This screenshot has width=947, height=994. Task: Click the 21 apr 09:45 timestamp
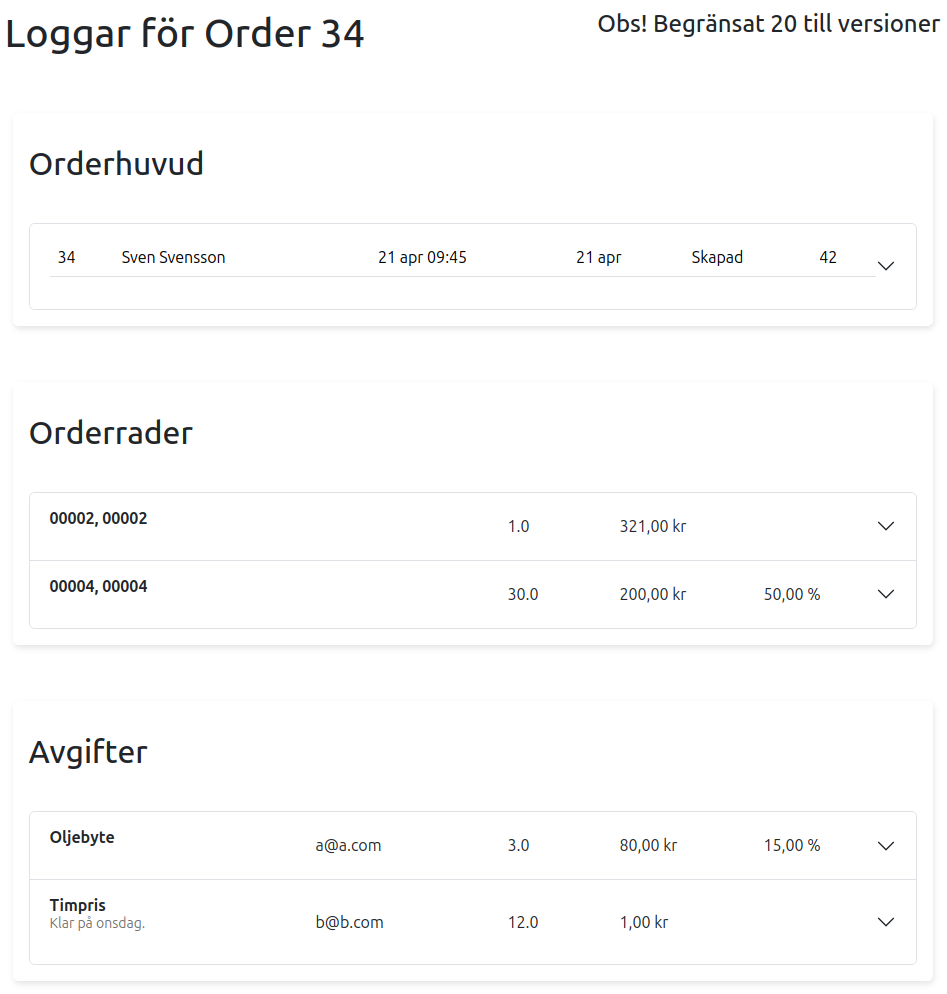point(422,257)
